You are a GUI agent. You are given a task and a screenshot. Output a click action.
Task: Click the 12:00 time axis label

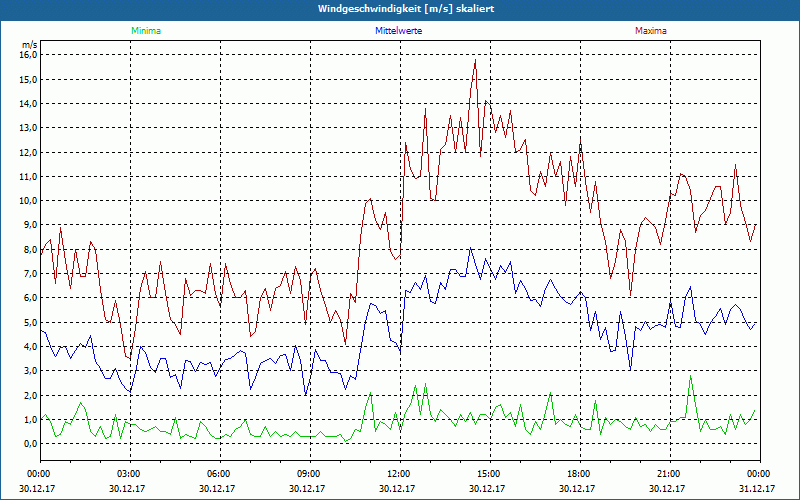(400, 474)
